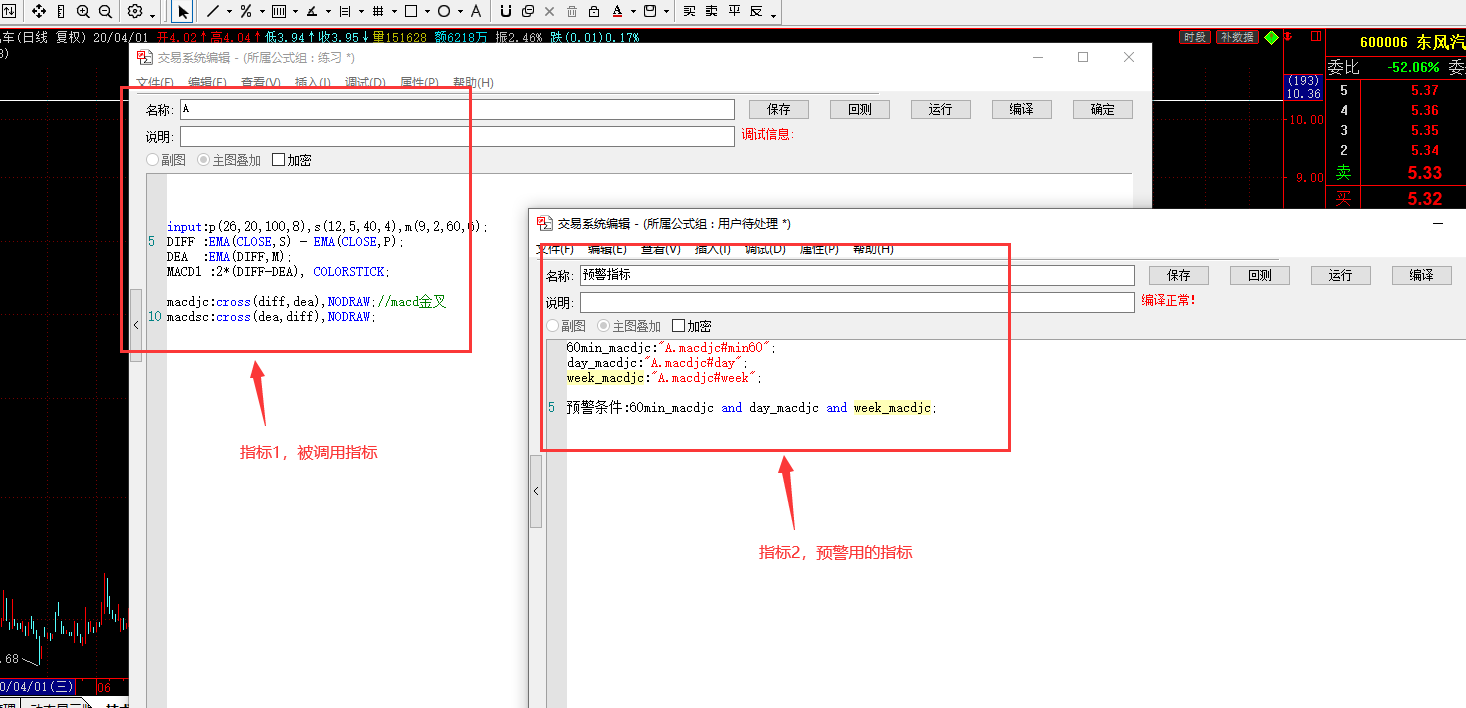
Task: Click 编译 button in 预警指标 window
Action: pyautogui.click(x=1421, y=275)
